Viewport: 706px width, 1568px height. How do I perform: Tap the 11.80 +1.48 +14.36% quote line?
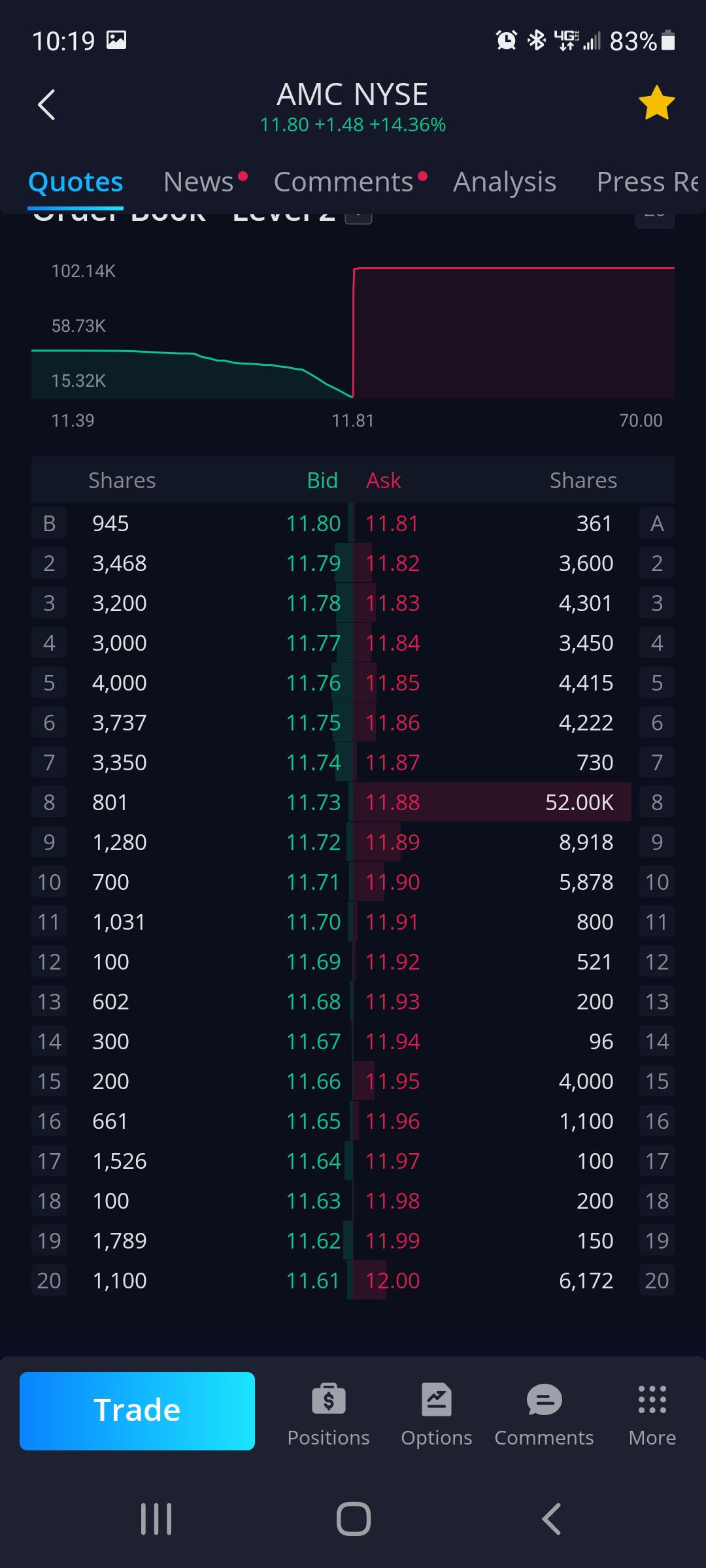353,125
